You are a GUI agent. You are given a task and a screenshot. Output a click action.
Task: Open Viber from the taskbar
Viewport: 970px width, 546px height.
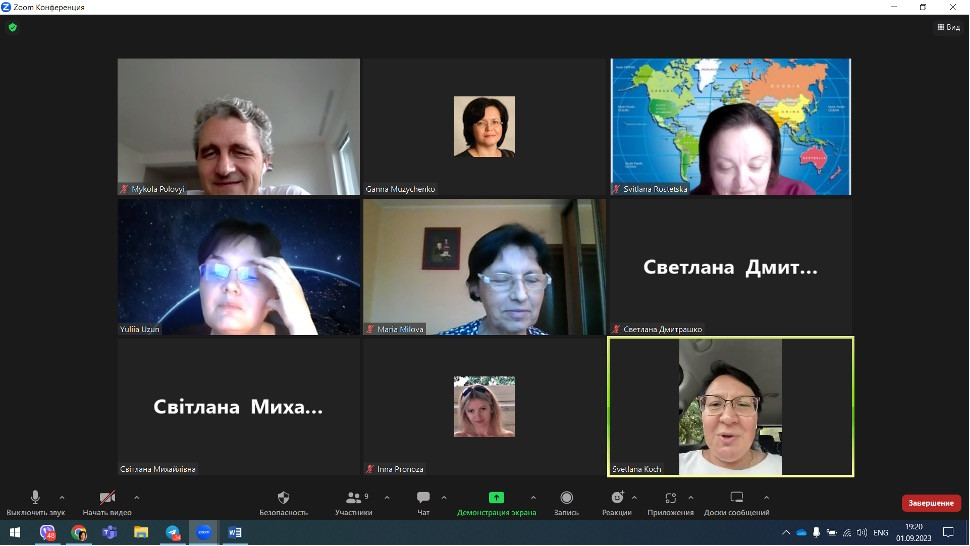pyautogui.click(x=48, y=532)
